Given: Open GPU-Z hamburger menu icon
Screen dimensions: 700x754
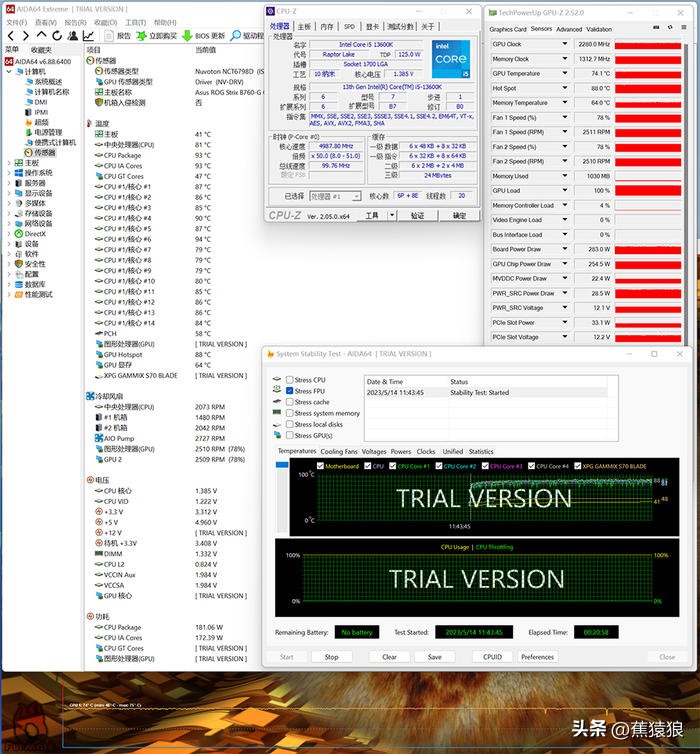Looking at the screenshot, I should click(684, 28).
